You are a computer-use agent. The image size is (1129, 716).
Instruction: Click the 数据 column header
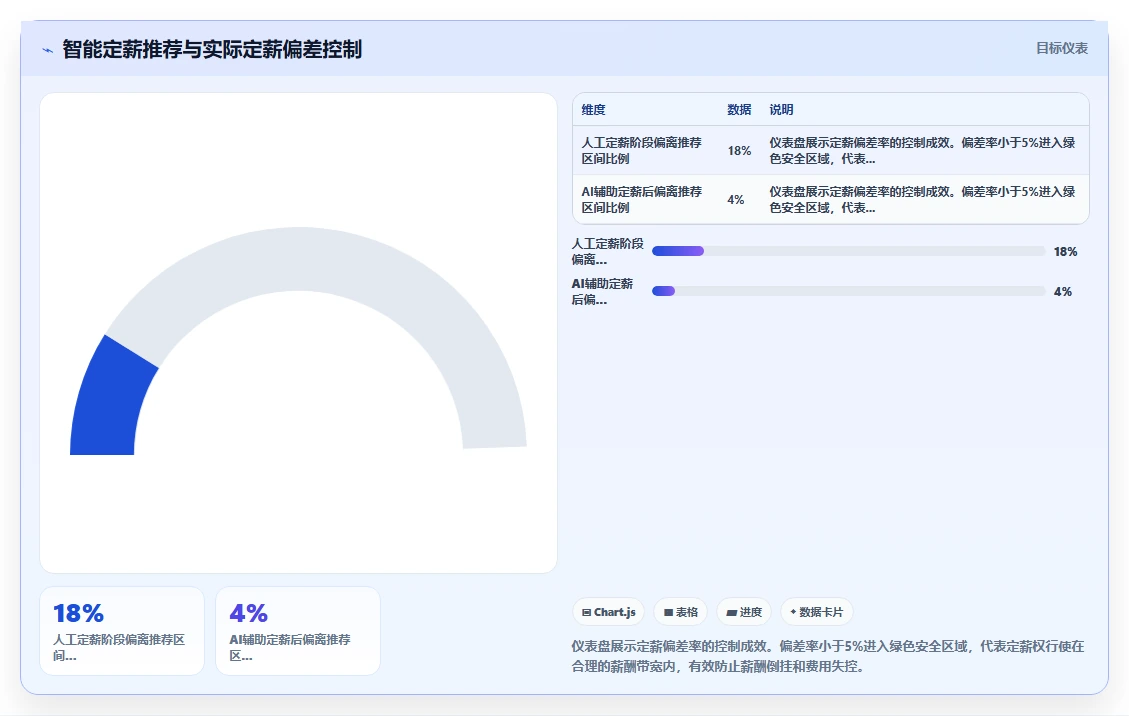pos(739,109)
